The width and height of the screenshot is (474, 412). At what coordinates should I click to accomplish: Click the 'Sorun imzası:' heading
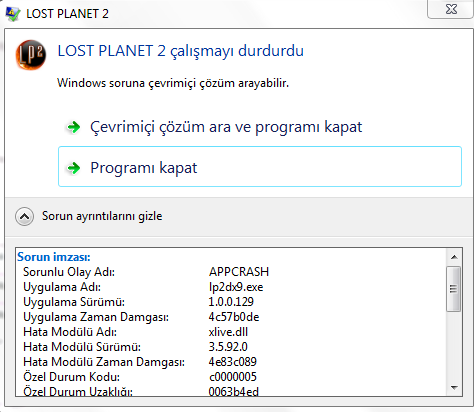point(54,257)
